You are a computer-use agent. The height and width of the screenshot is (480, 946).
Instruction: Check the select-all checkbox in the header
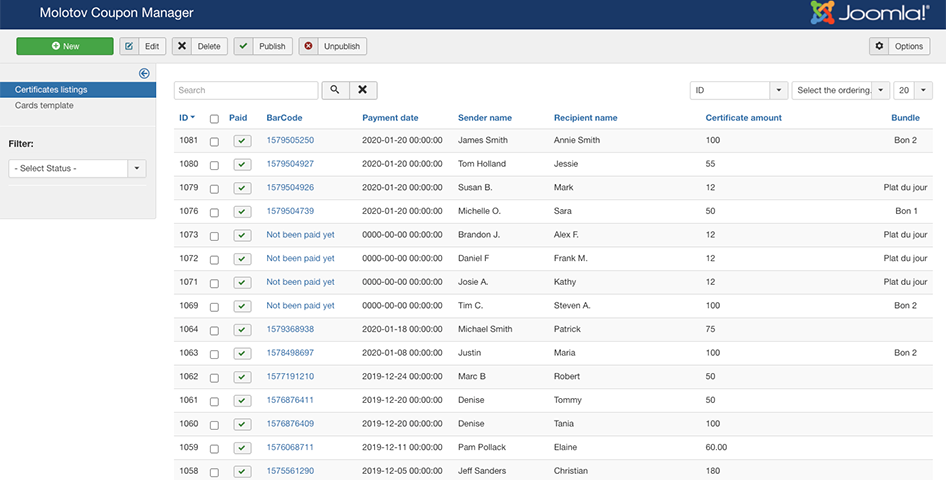(214, 118)
